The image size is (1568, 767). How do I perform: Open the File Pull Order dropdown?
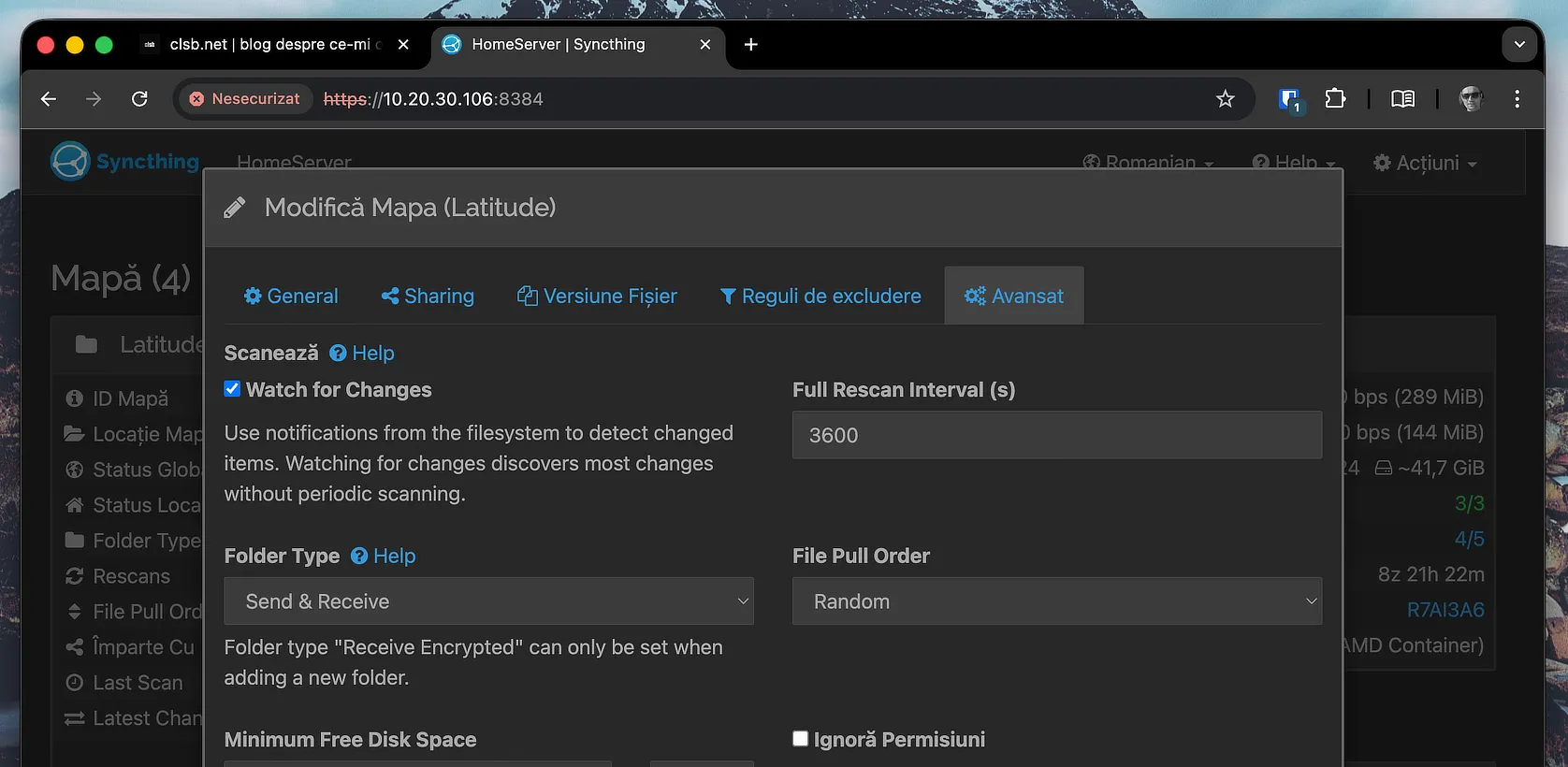(x=1056, y=601)
